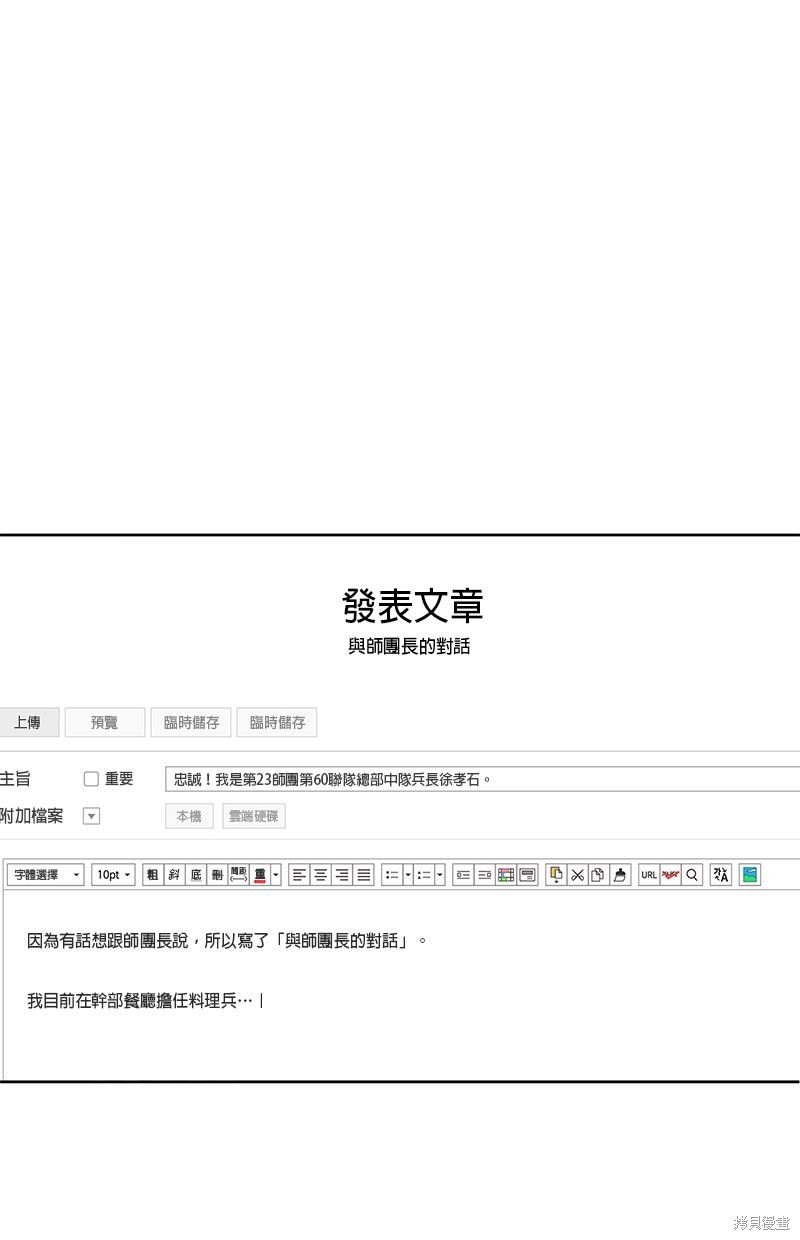The image size is (800, 1240).
Task: Insert an image with picture icon
Action: pos(750,875)
